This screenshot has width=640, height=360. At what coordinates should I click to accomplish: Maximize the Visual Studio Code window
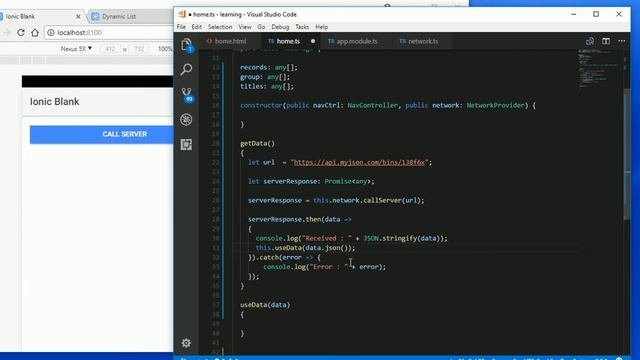596,14
